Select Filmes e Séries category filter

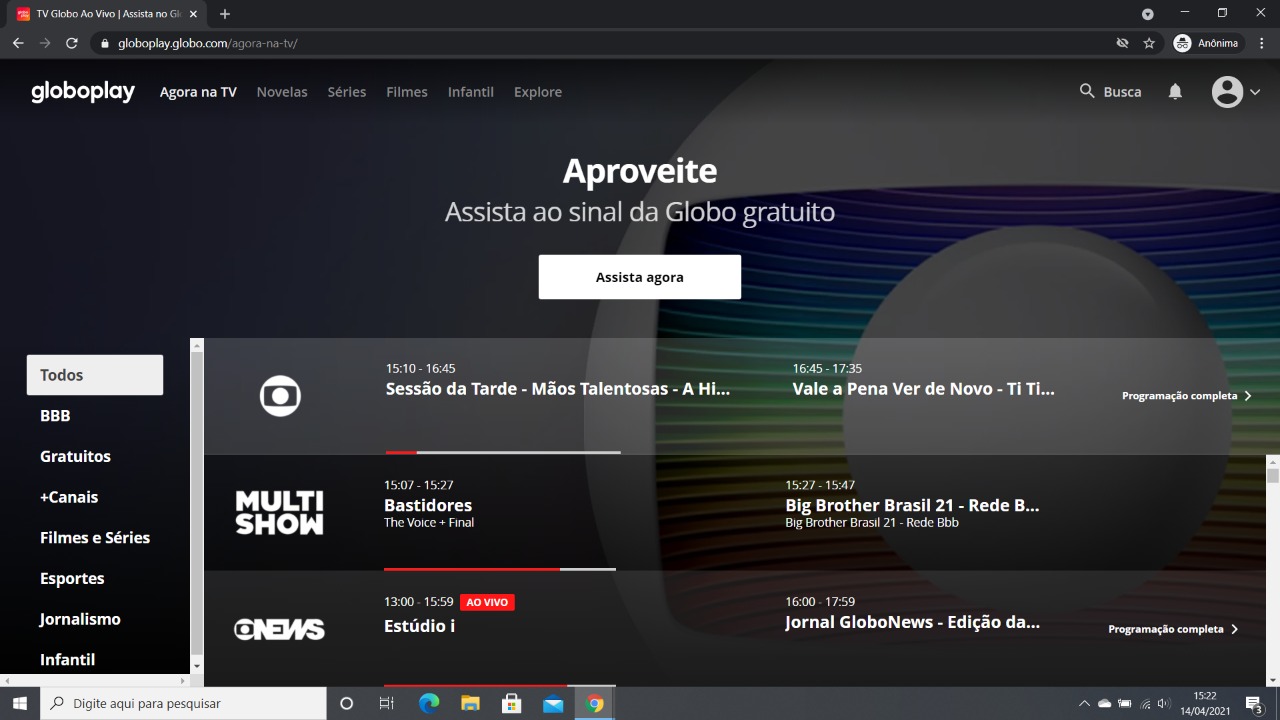[95, 538]
